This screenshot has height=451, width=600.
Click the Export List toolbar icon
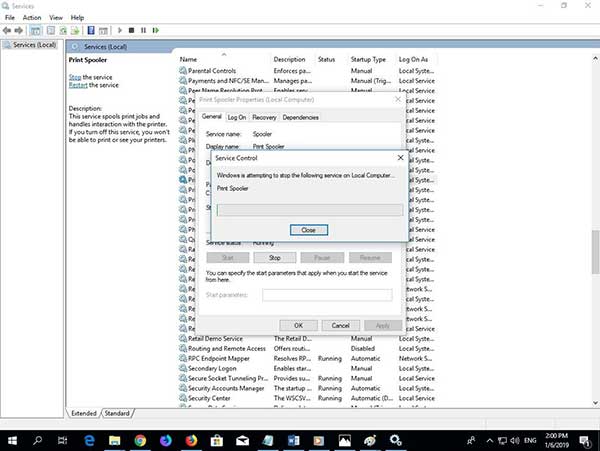pyautogui.click(x=75, y=30)
